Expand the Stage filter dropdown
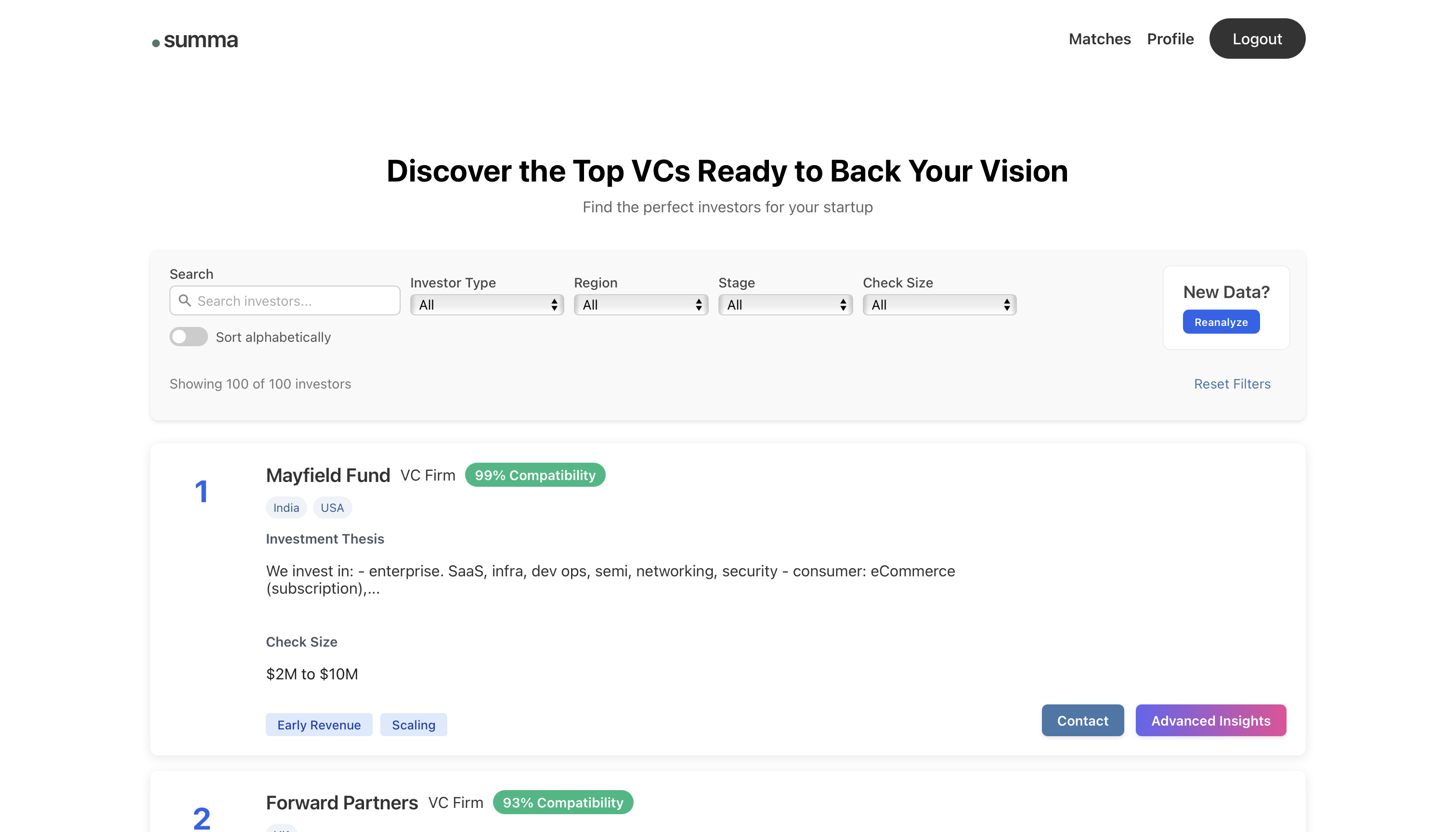 pos(785,305)
